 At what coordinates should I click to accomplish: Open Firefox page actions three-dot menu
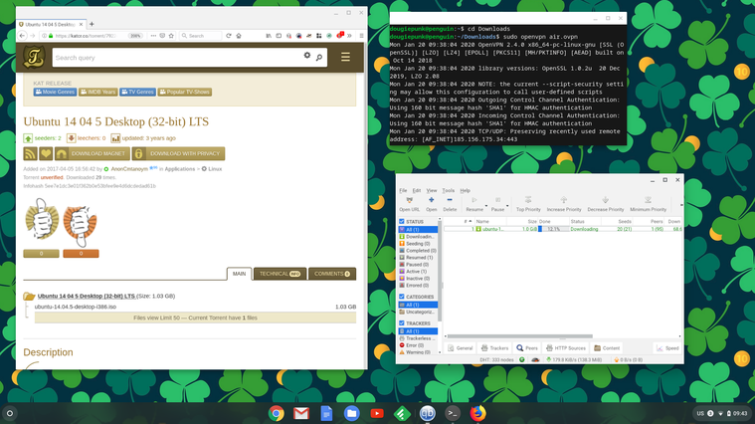tap(153, 36)
